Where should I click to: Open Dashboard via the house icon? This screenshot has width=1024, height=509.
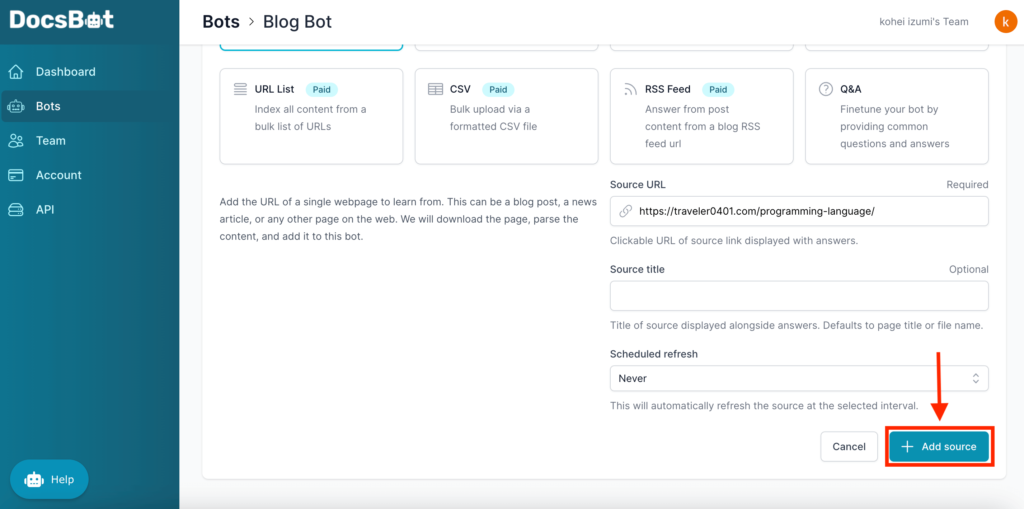(16, 72)
